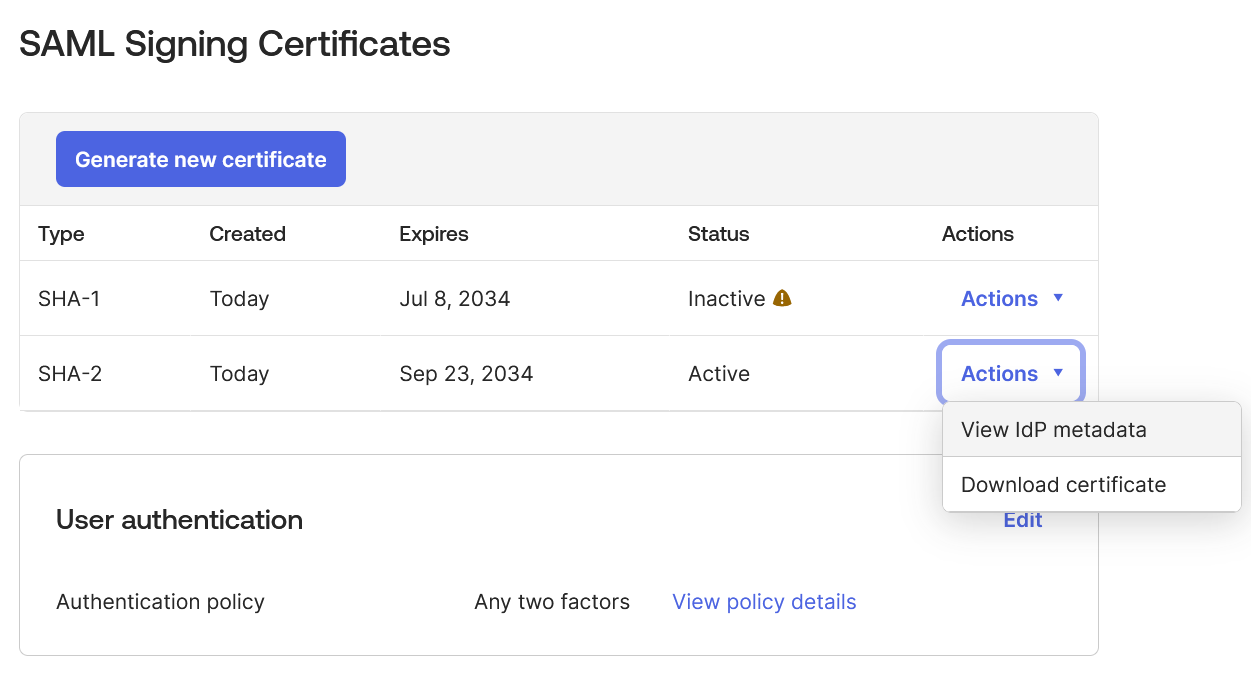The height and width of the screenshot is (699, 1251).
Task: Click the Generate new certificate button
Action: click(200, 159)
